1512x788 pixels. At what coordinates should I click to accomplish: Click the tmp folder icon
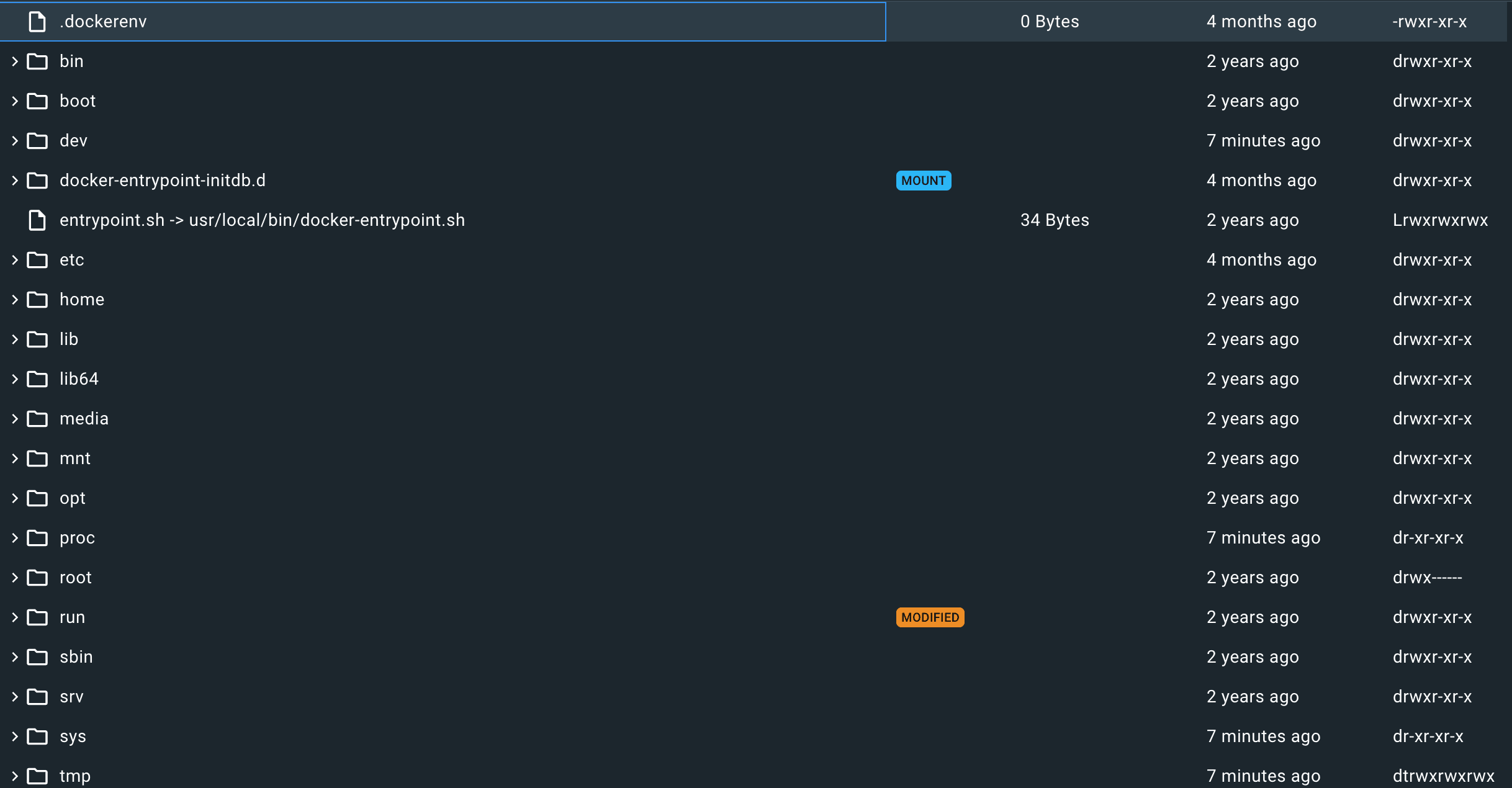click(37, 776)
